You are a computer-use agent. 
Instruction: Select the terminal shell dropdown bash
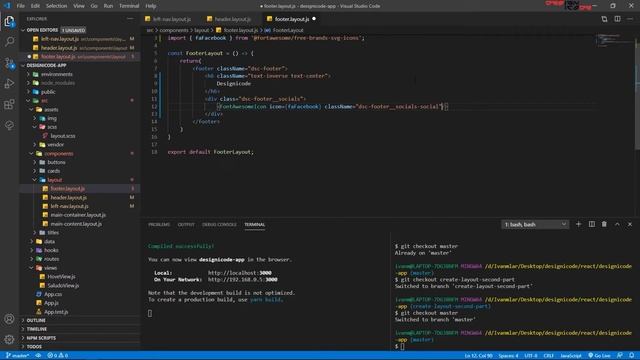[x=535, y=224]
